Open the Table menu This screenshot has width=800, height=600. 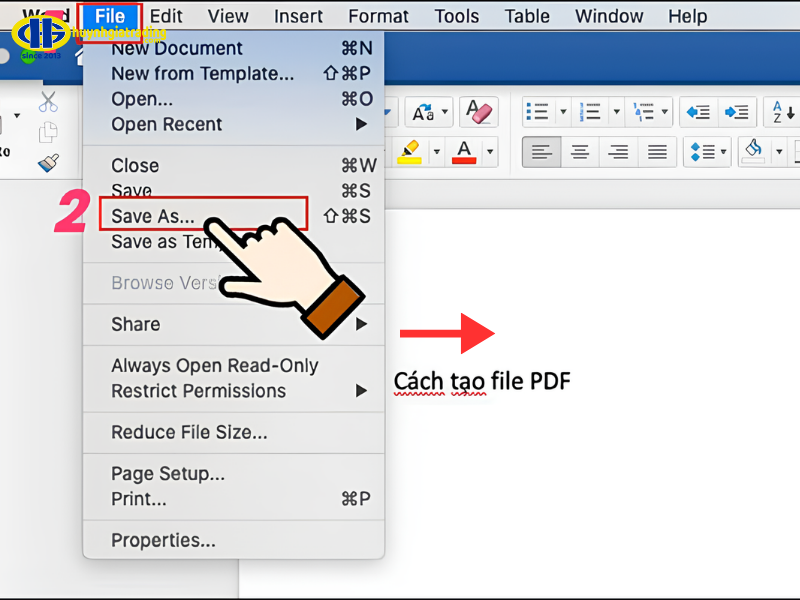[527, 16]
